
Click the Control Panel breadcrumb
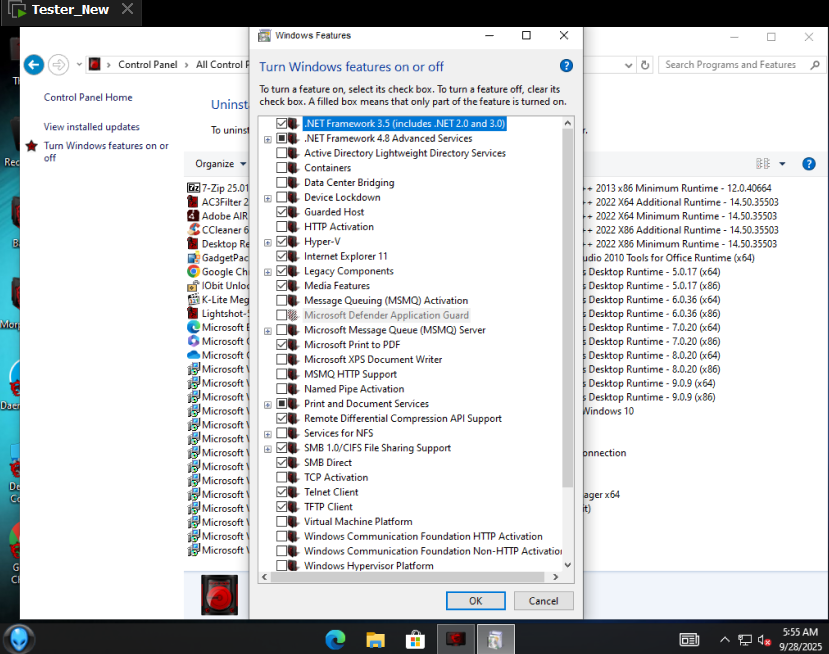coord(148,65)
